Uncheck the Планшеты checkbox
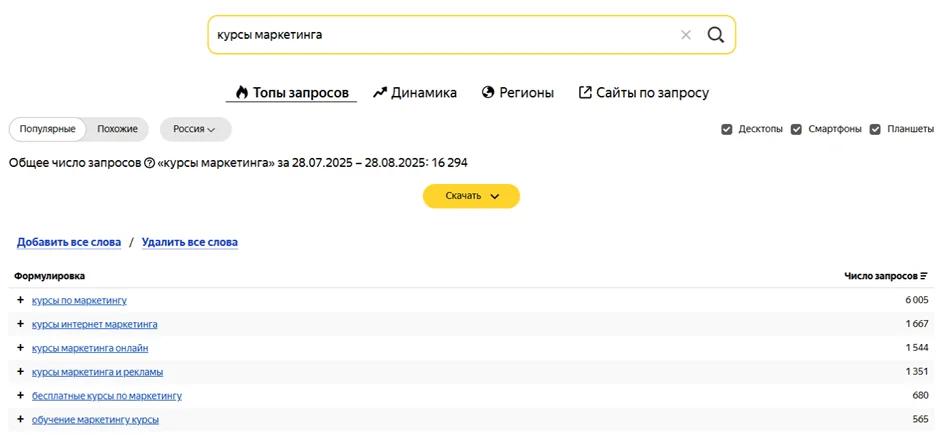The image size is (941, 438). pos(875,129)
